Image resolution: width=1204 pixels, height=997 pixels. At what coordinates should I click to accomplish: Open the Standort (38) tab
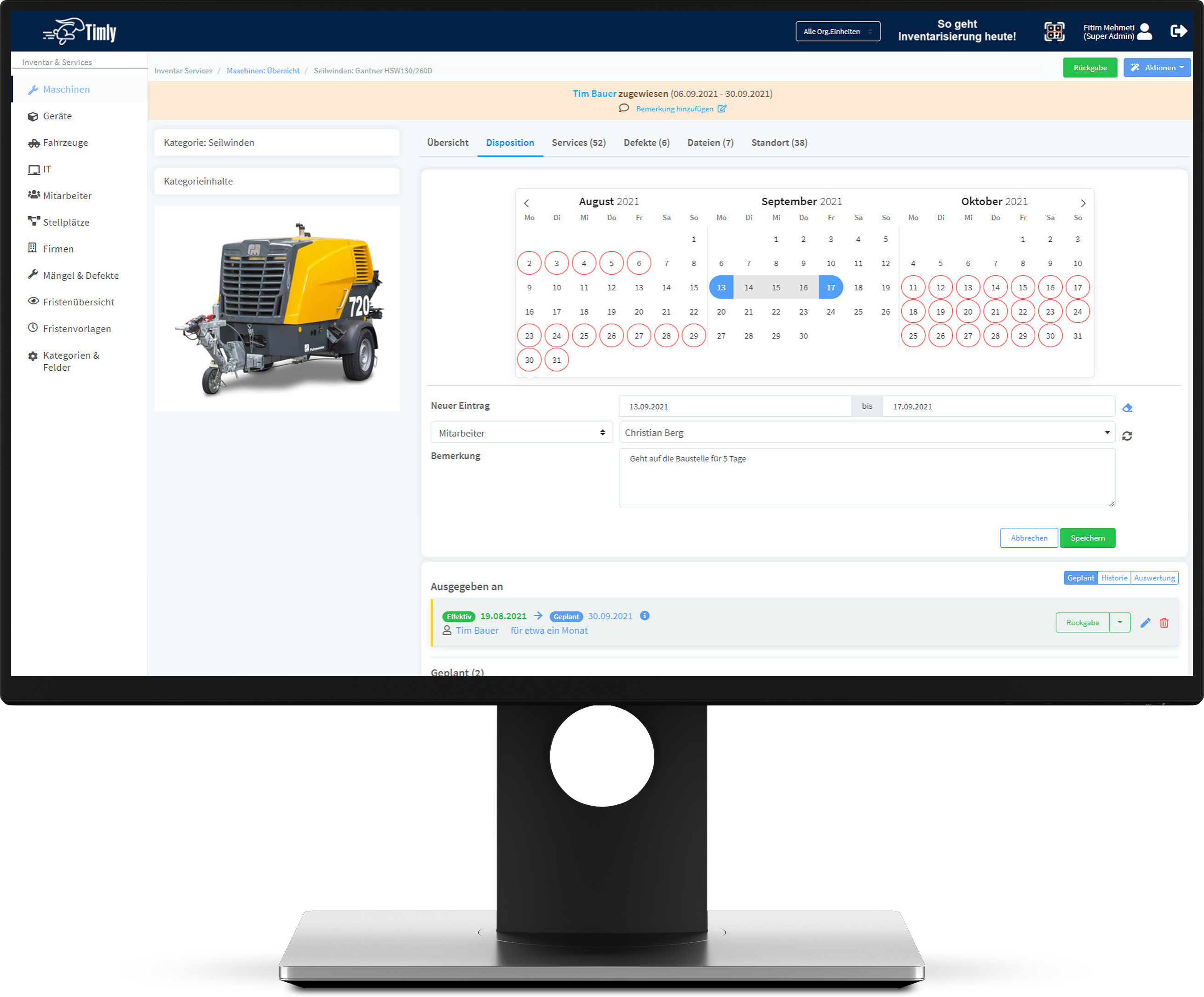tap(779, 143)
